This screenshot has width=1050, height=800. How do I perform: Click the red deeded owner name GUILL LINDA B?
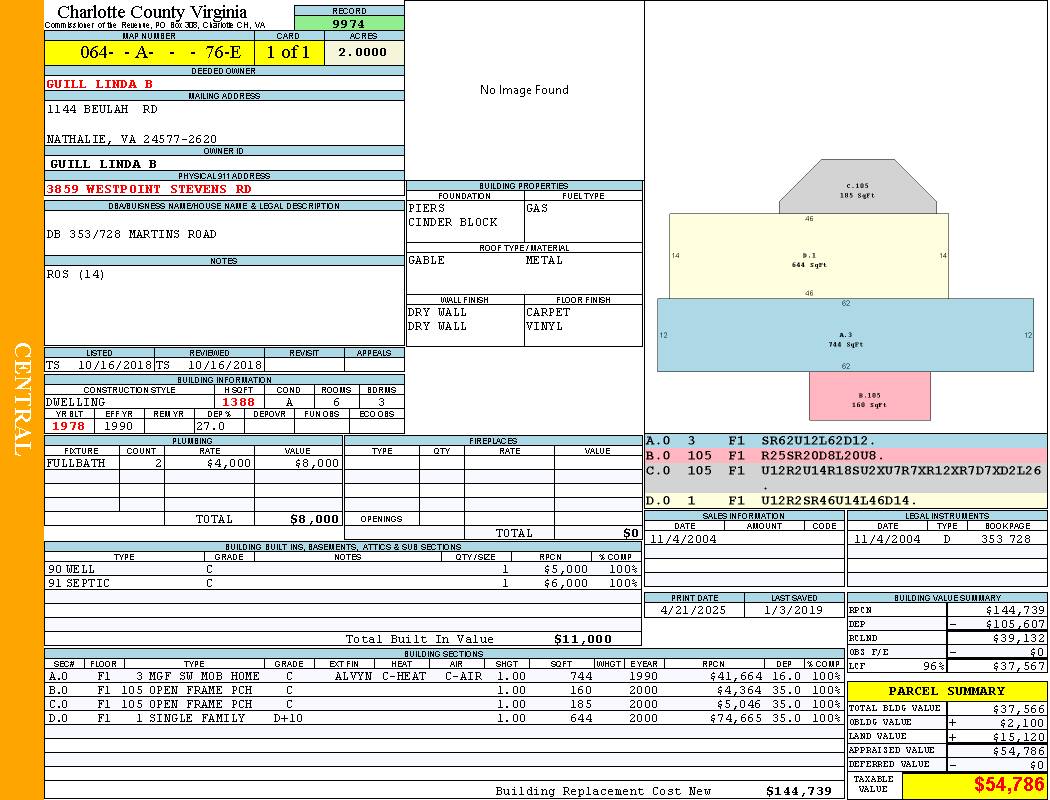pos(100,84)
